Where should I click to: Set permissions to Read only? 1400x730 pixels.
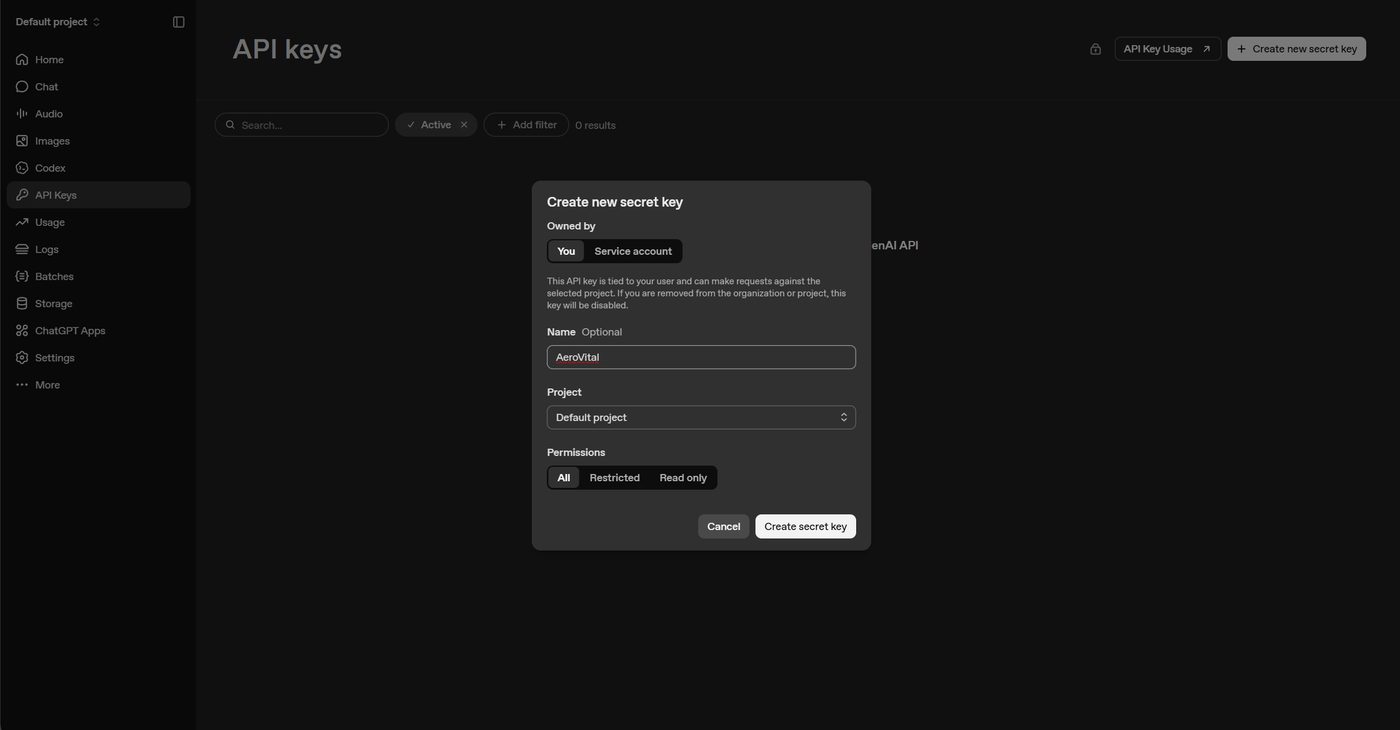tap(683, 478)
